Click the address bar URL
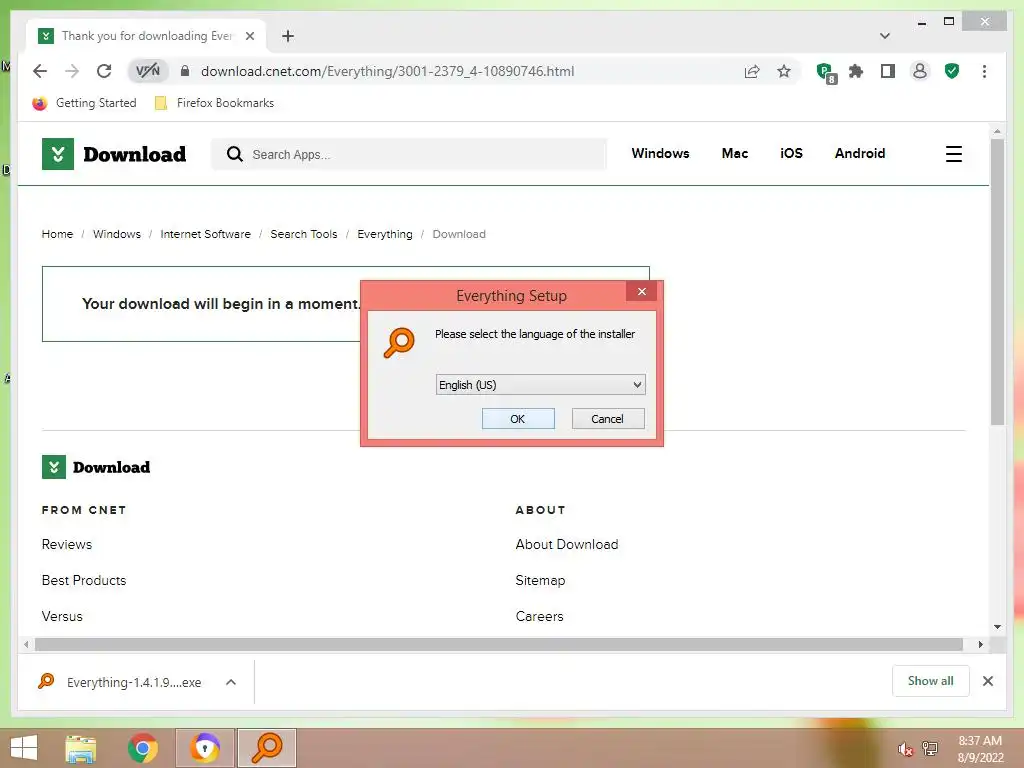1024x768 pixels. (387, 71)
